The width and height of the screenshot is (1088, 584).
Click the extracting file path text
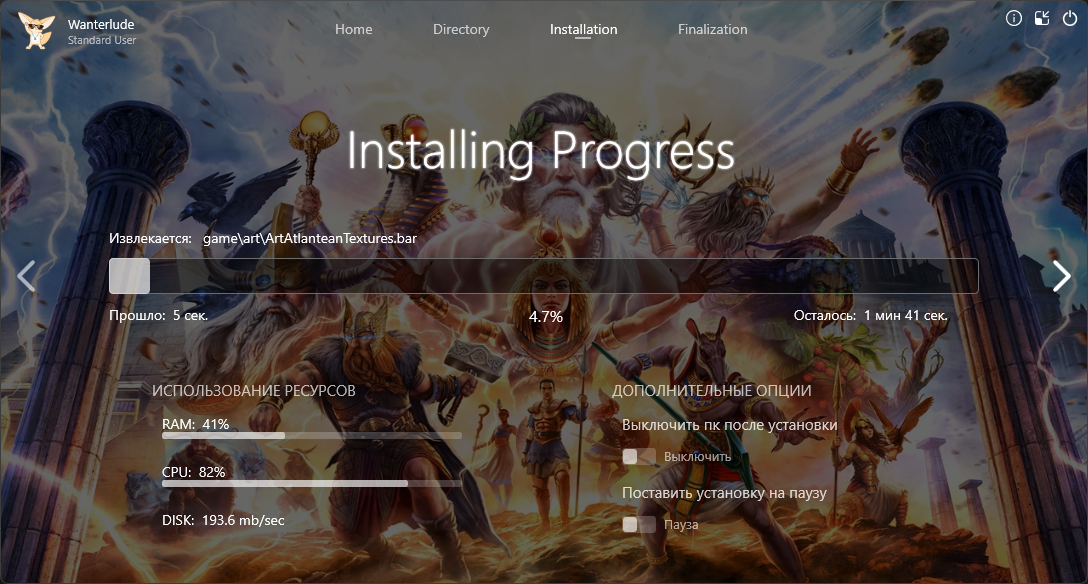[x=309, y=239]
